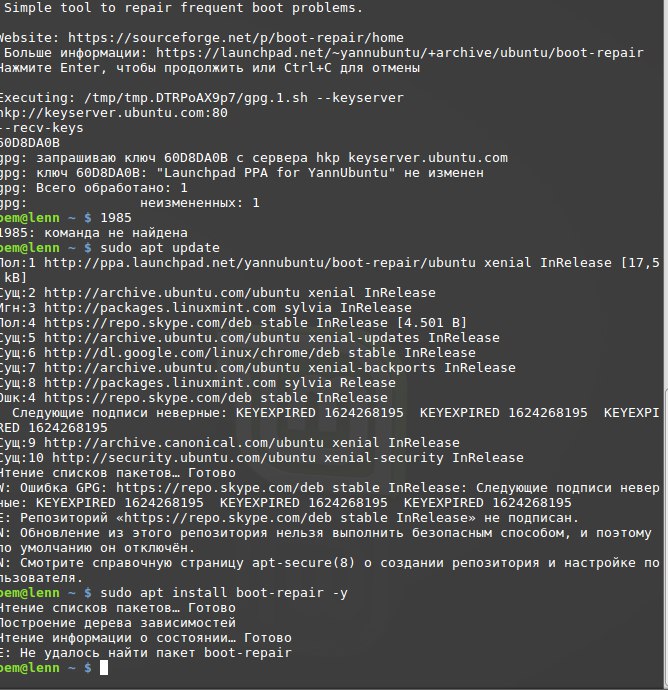
Task: Click the standalone key ID 60D8DA0B line
Action: tap(30, 142)
